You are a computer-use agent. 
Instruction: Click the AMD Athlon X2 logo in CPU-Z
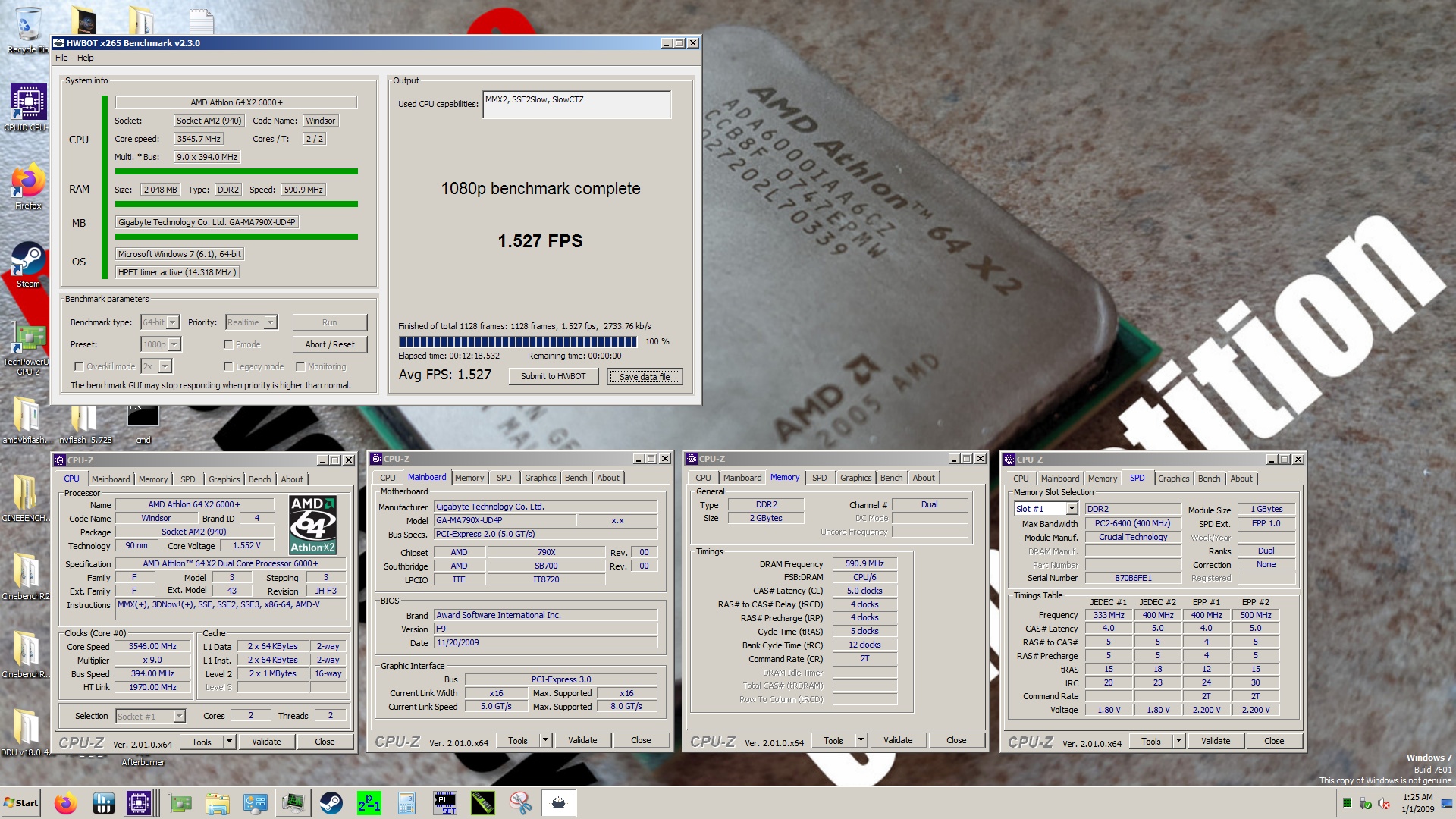click(x=312, y=525)
